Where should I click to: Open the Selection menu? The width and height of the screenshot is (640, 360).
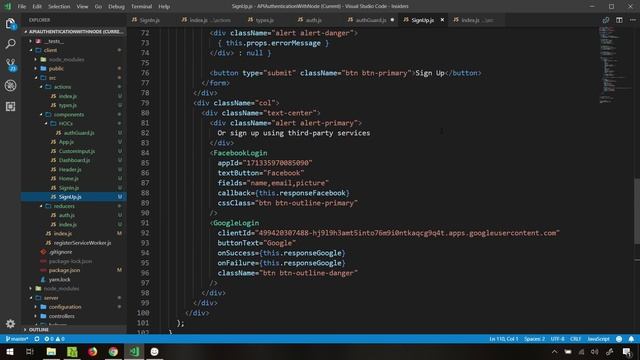tap(59, 7)
